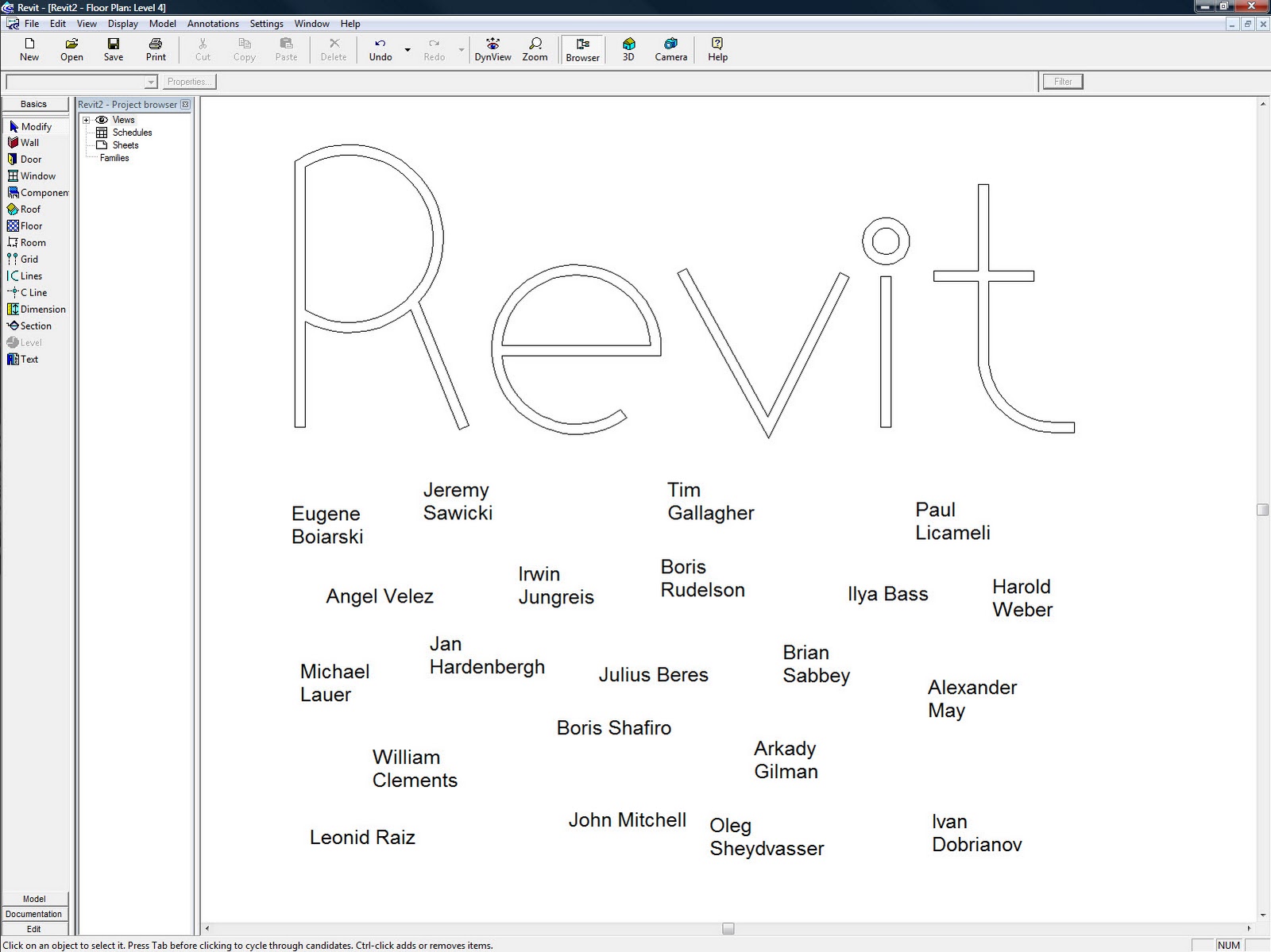Viewport: 1271px width, 952px height.
Task: Open the DynView tool
Action: pyautogui.click(x=493, y=49)
